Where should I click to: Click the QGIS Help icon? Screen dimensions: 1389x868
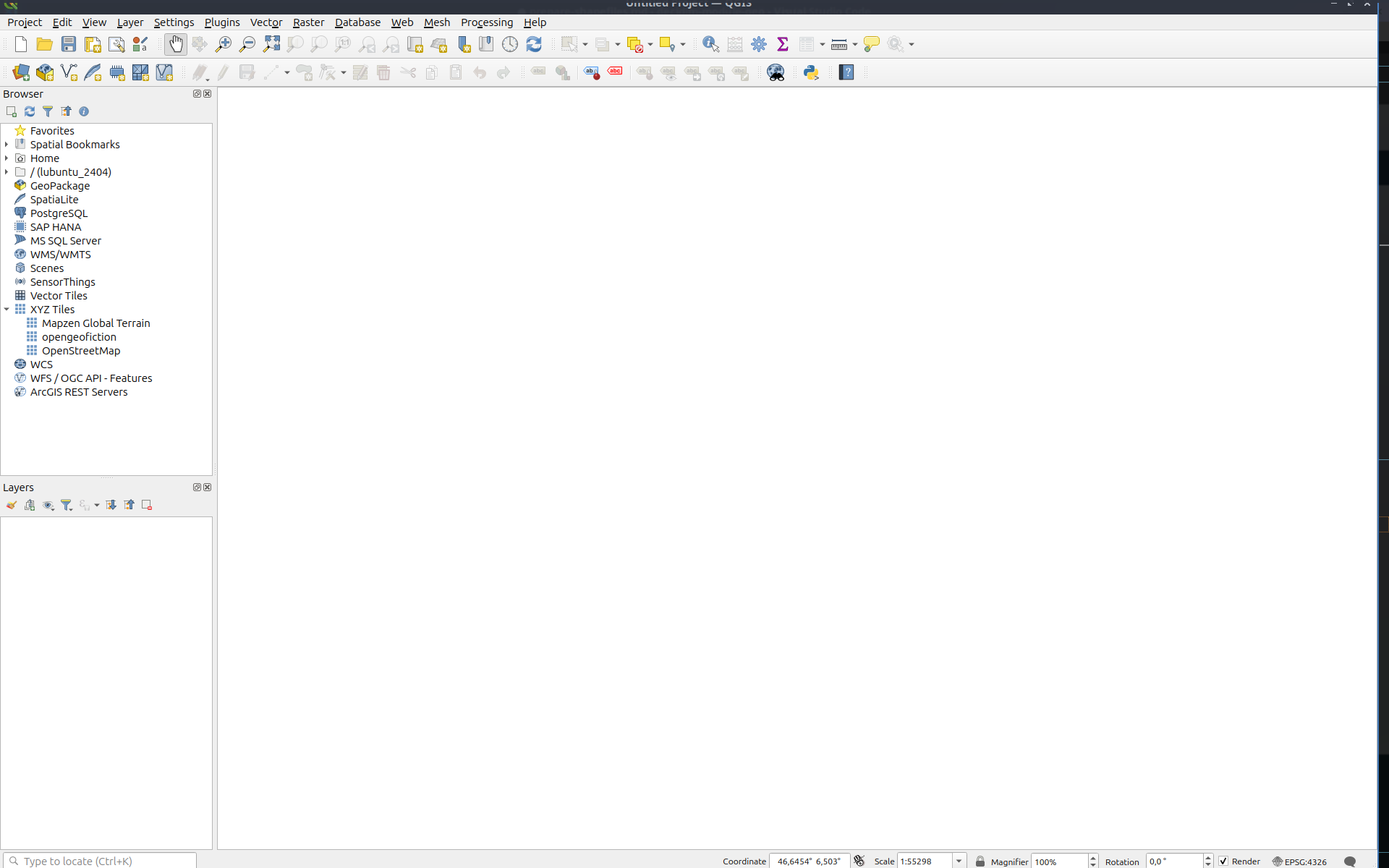click(846, 72)
